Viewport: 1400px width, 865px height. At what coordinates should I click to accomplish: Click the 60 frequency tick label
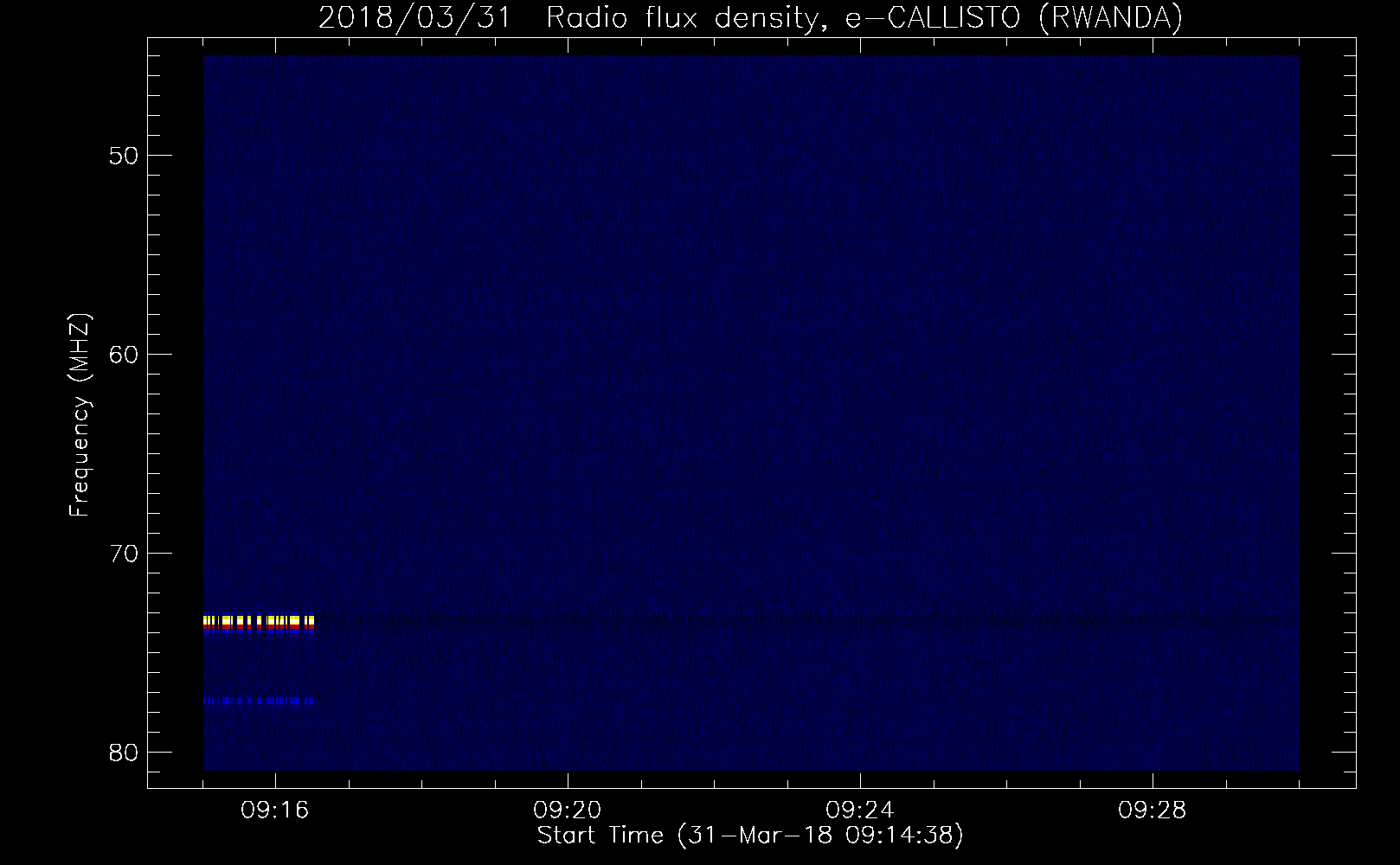123,355
